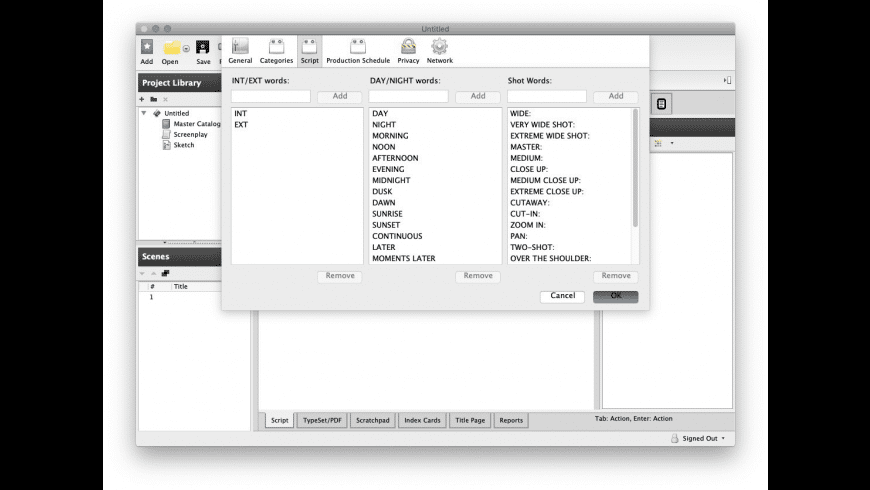Click Remove under INT/EXT words list

coord(340,276)
